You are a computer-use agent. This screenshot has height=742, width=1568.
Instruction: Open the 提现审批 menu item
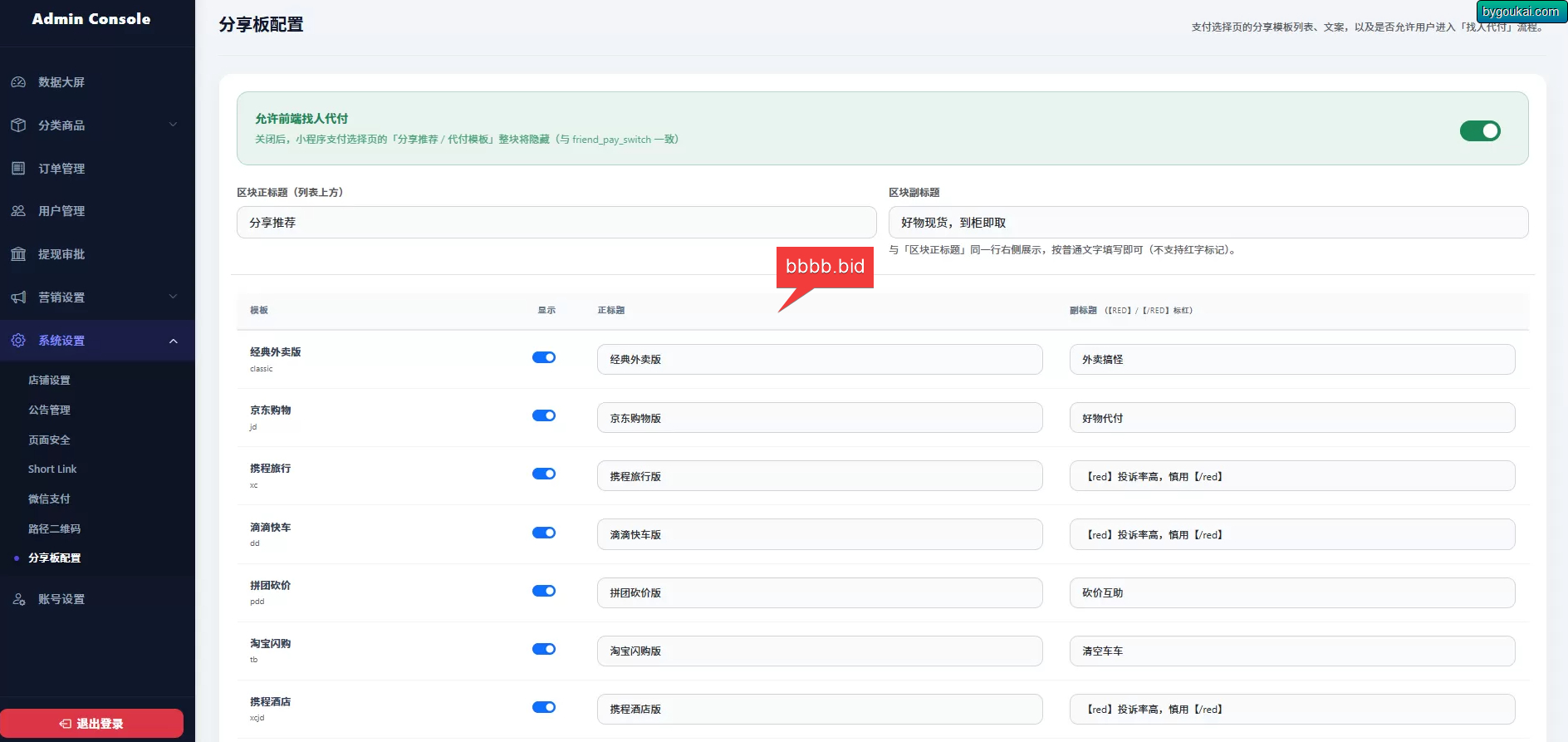coord(97,254)
